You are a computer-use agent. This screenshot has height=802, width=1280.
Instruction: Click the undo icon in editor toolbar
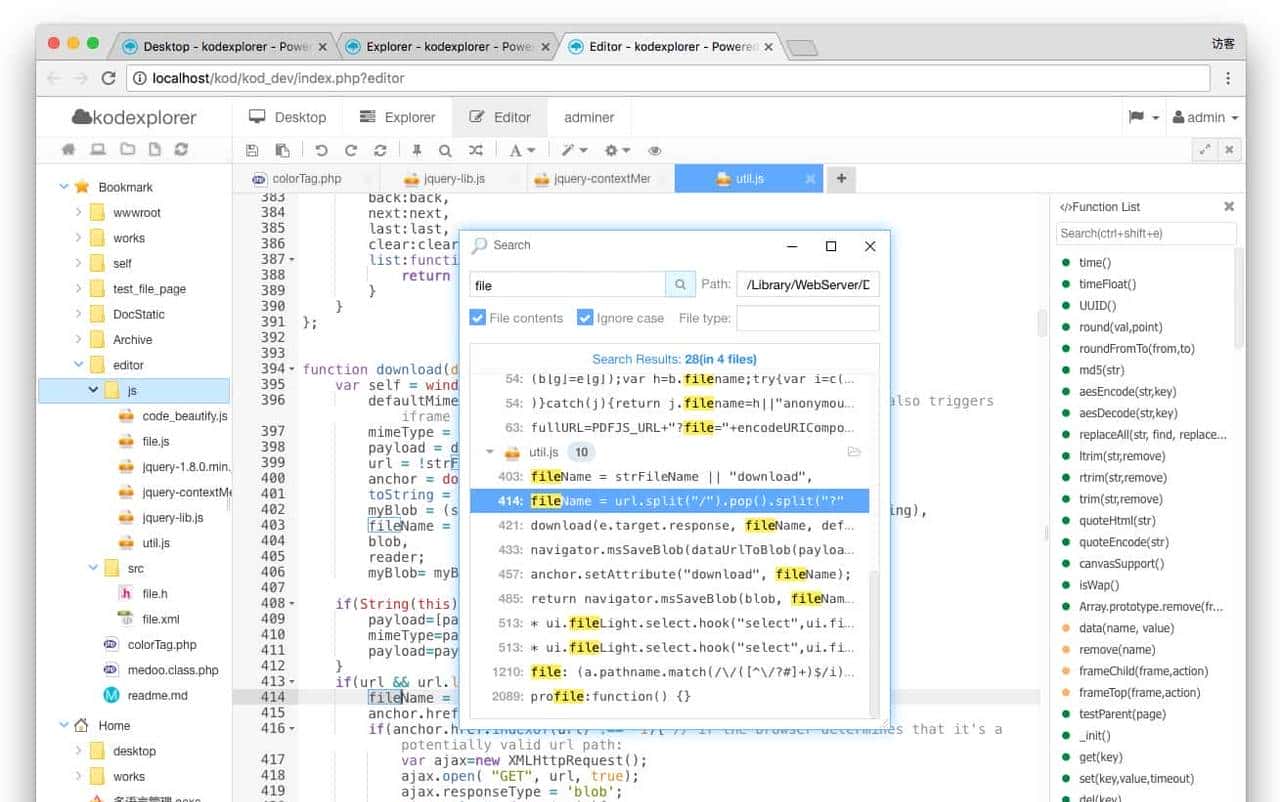321,150
